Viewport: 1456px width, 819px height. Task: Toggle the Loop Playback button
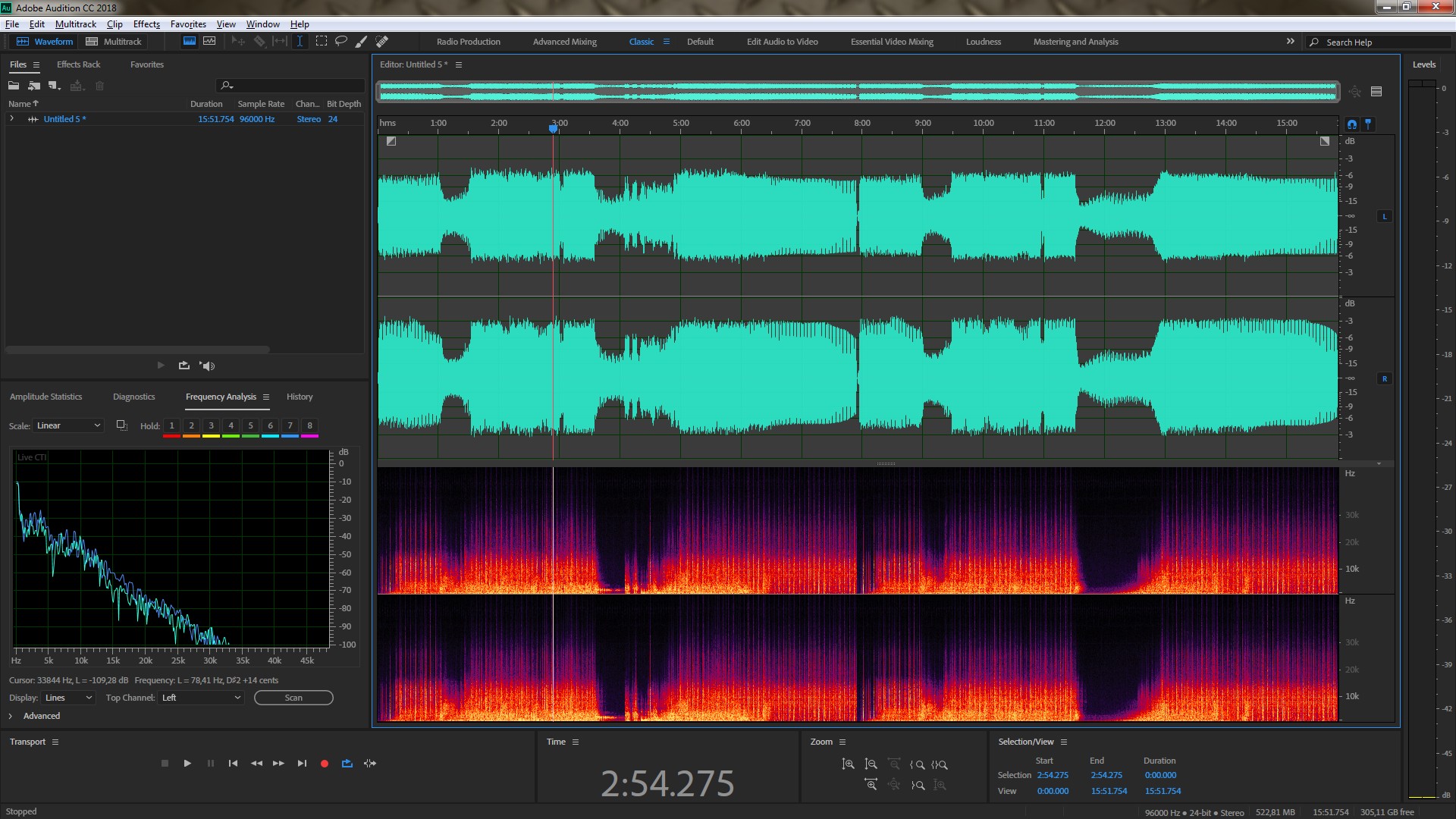[347, 764]
